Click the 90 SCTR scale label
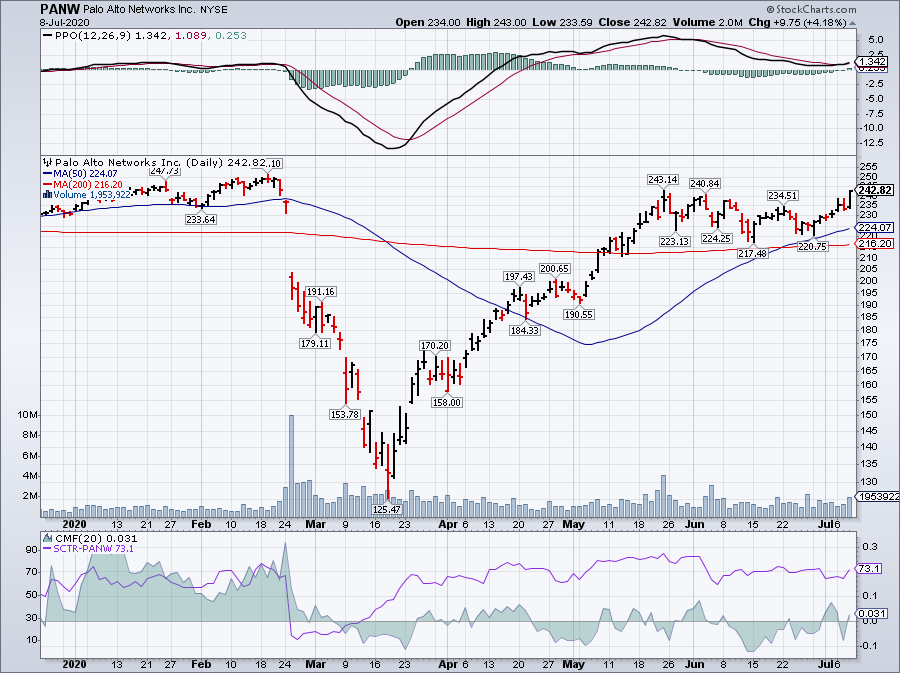 point(32,550)
